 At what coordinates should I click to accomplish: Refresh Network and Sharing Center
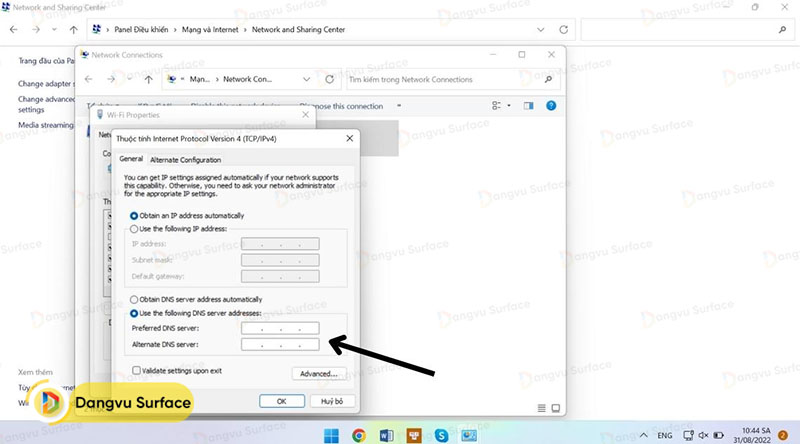click(x=563, y=30)
